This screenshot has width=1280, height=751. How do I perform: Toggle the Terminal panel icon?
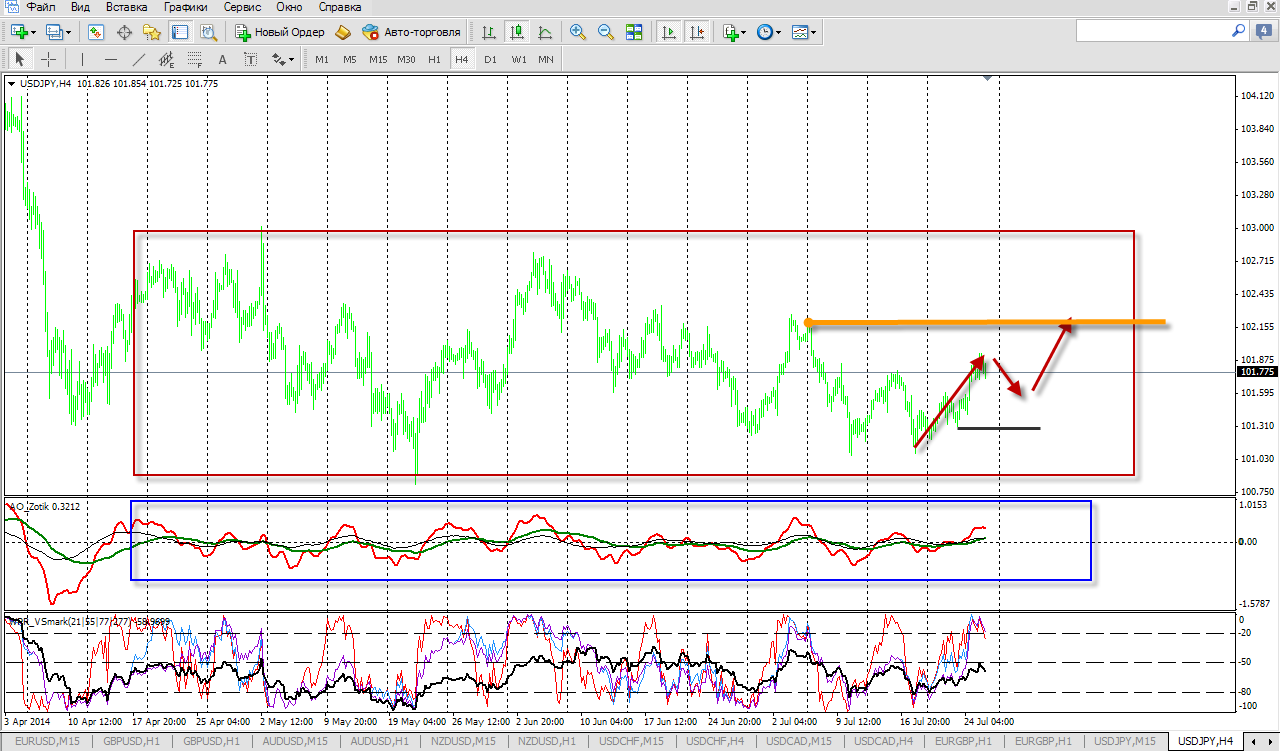pyautogui.click(x=180, y=32)
